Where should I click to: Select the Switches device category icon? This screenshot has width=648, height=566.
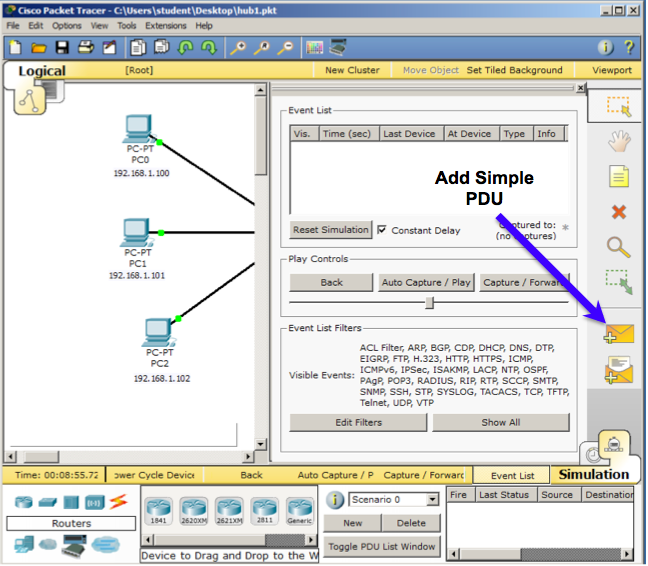click(48, 503)
